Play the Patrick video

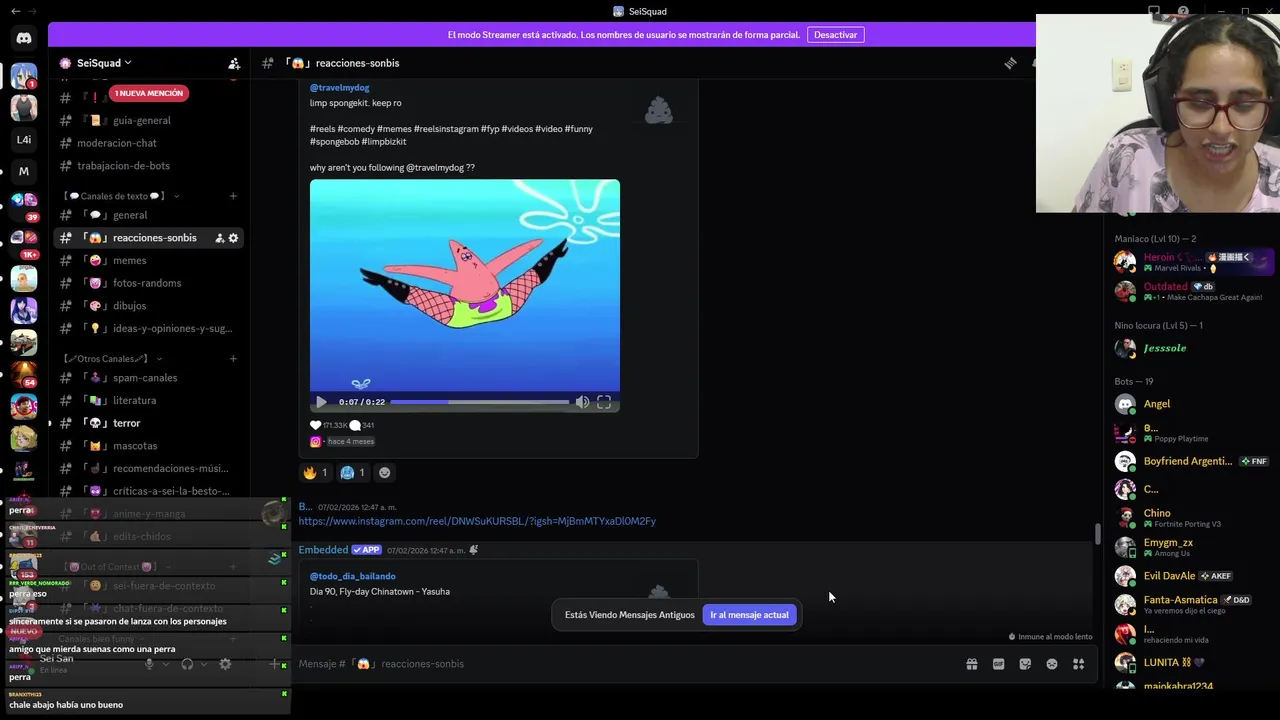click(321, 402)
